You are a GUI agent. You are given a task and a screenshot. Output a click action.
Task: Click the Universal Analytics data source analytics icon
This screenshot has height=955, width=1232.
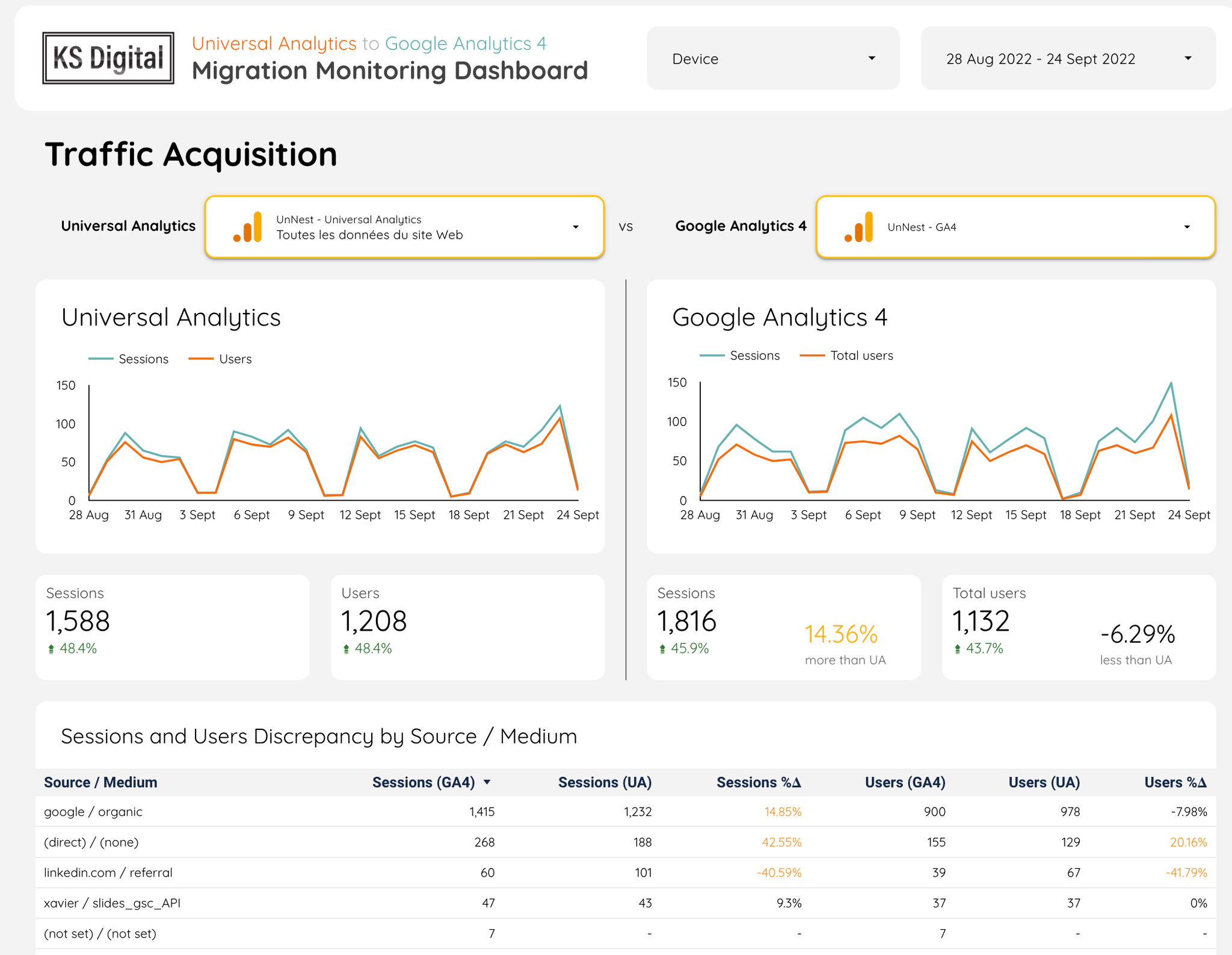pyautogui.click(x=248, y=227)
